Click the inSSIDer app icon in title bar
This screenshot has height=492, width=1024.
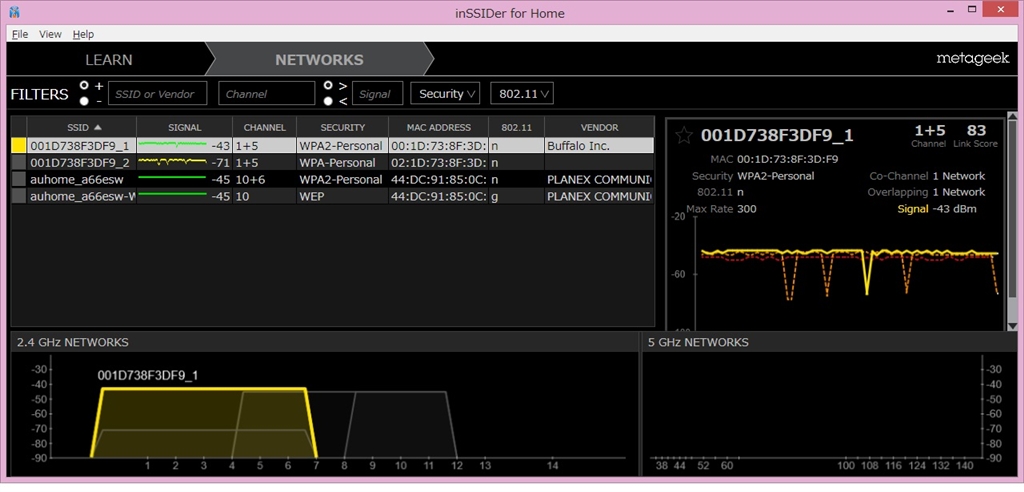14,12
